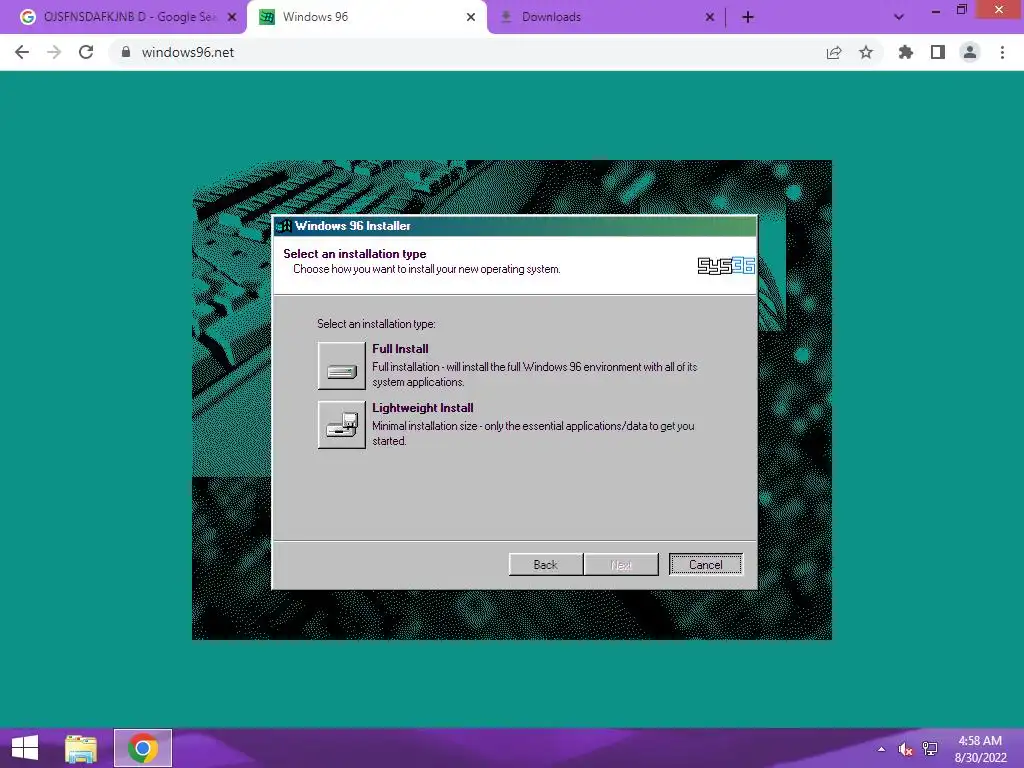Screen dimensions: 1024x768
Task: Bookmark this page with the star icon
Action: point(866,52)
